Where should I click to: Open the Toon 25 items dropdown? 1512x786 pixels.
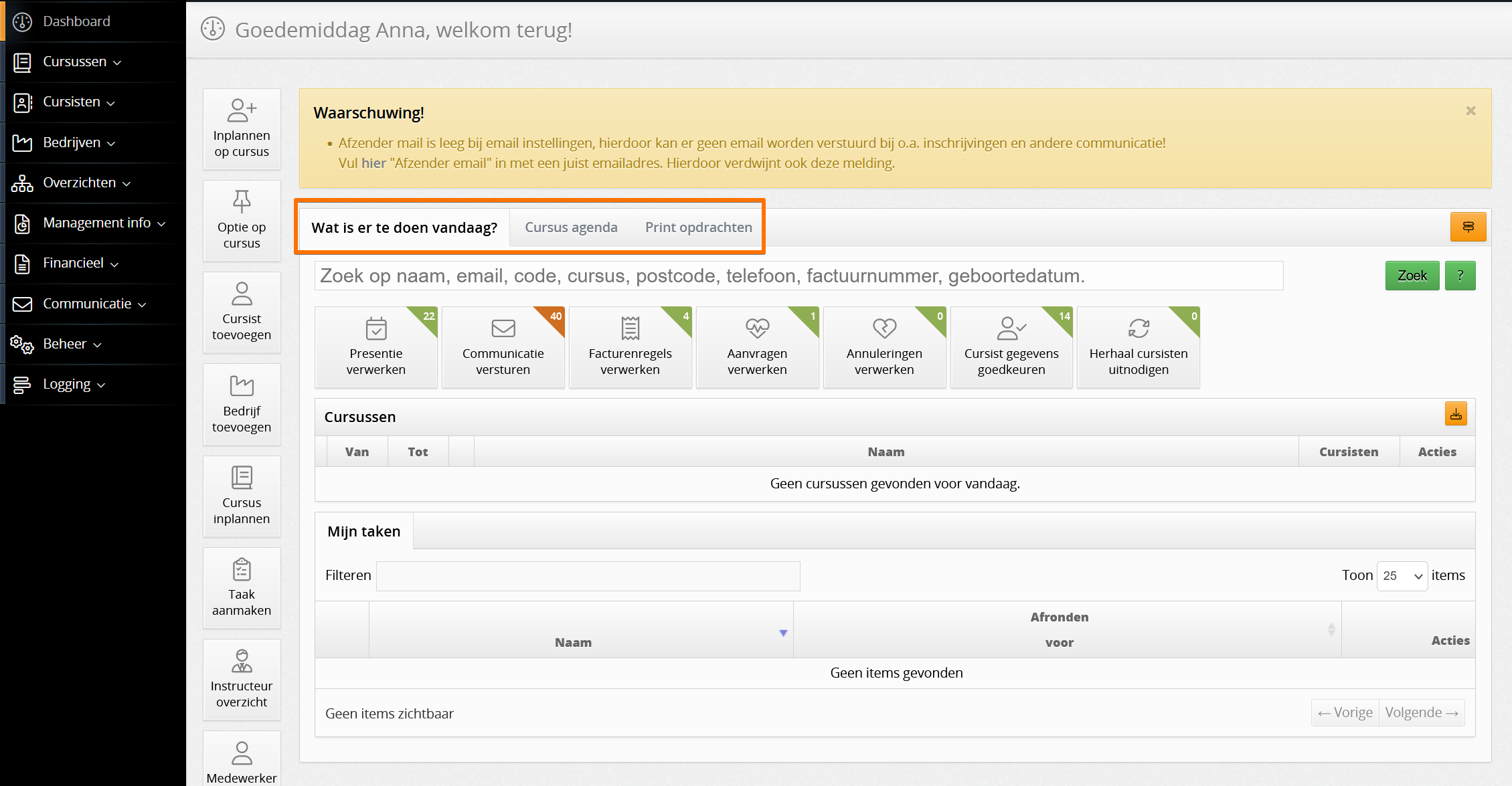pos(1402,576)
